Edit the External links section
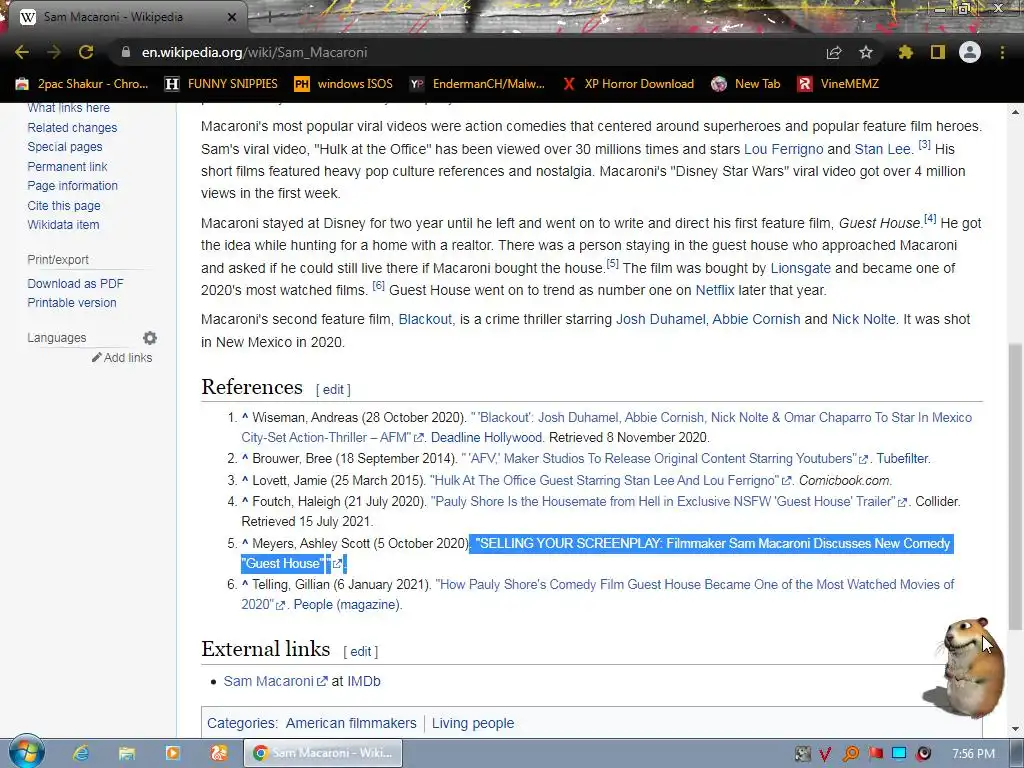1024x768 pixels. pyautogui.click(x=360, y=651)
